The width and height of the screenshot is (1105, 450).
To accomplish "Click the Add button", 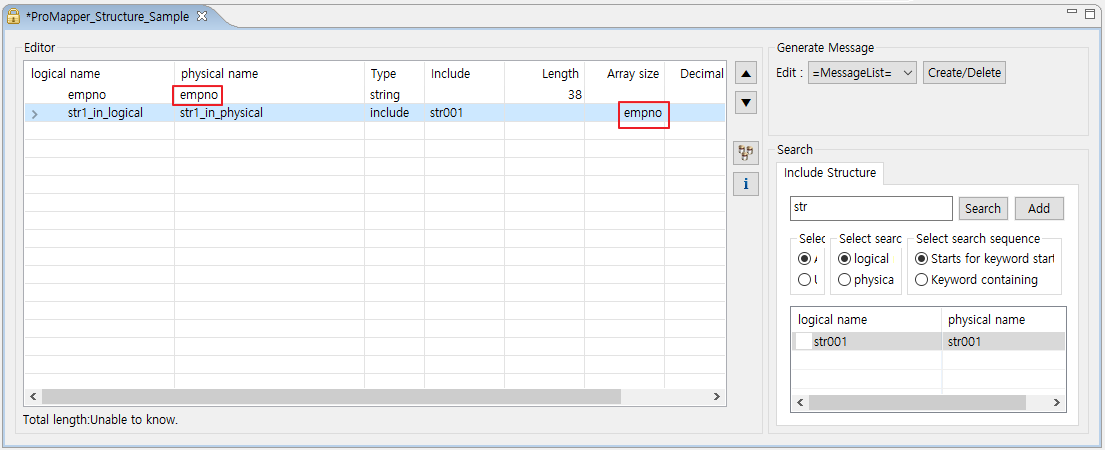I will 1039,208.
